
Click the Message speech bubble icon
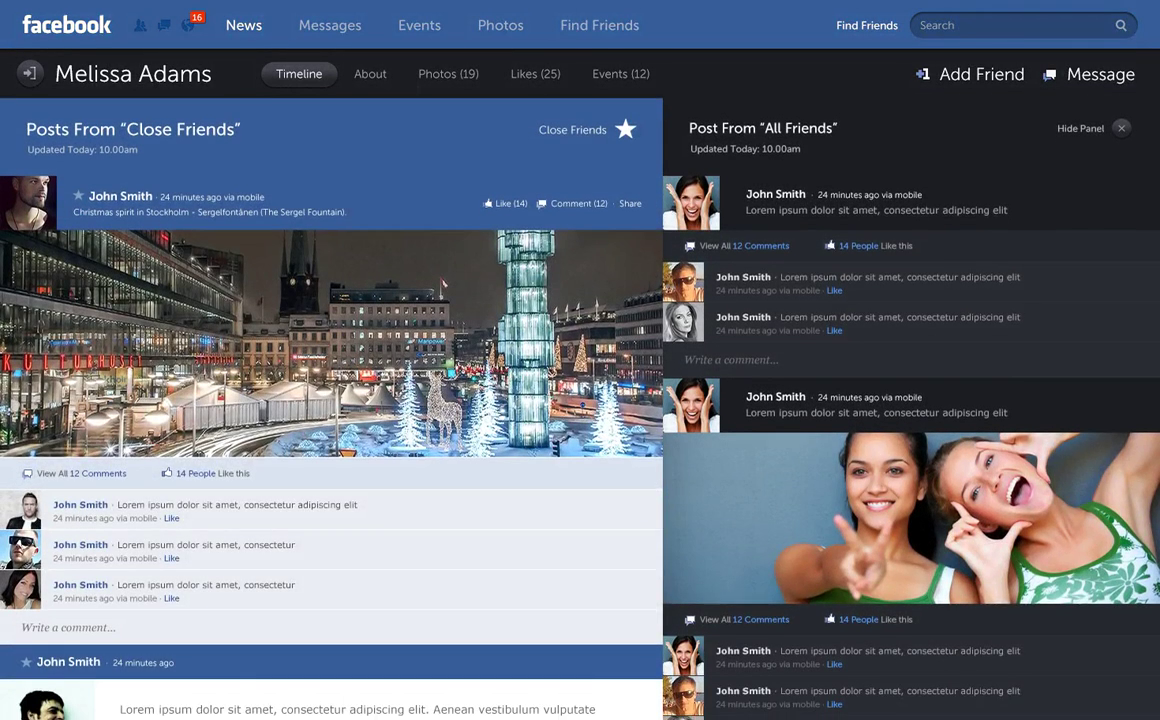coord(1049,75)
